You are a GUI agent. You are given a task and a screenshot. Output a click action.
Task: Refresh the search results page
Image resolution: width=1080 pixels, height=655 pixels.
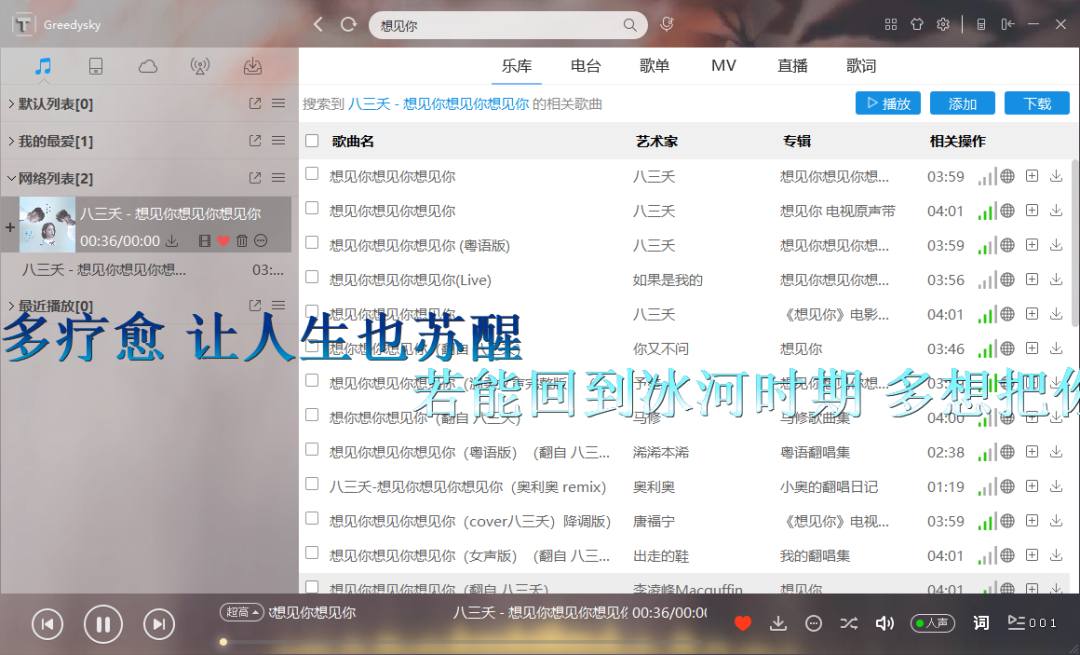pyautogui.click(x=349, y=25)
